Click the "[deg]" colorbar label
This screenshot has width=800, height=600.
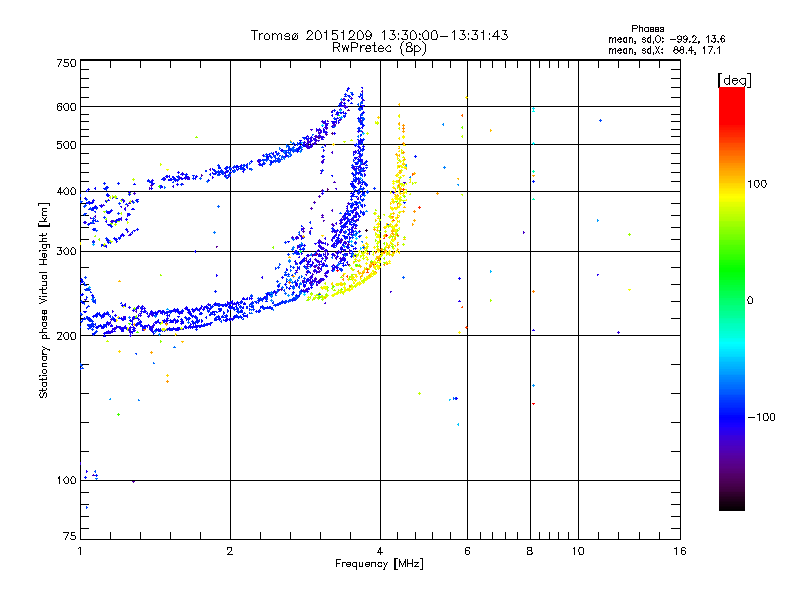click(734, 80)
